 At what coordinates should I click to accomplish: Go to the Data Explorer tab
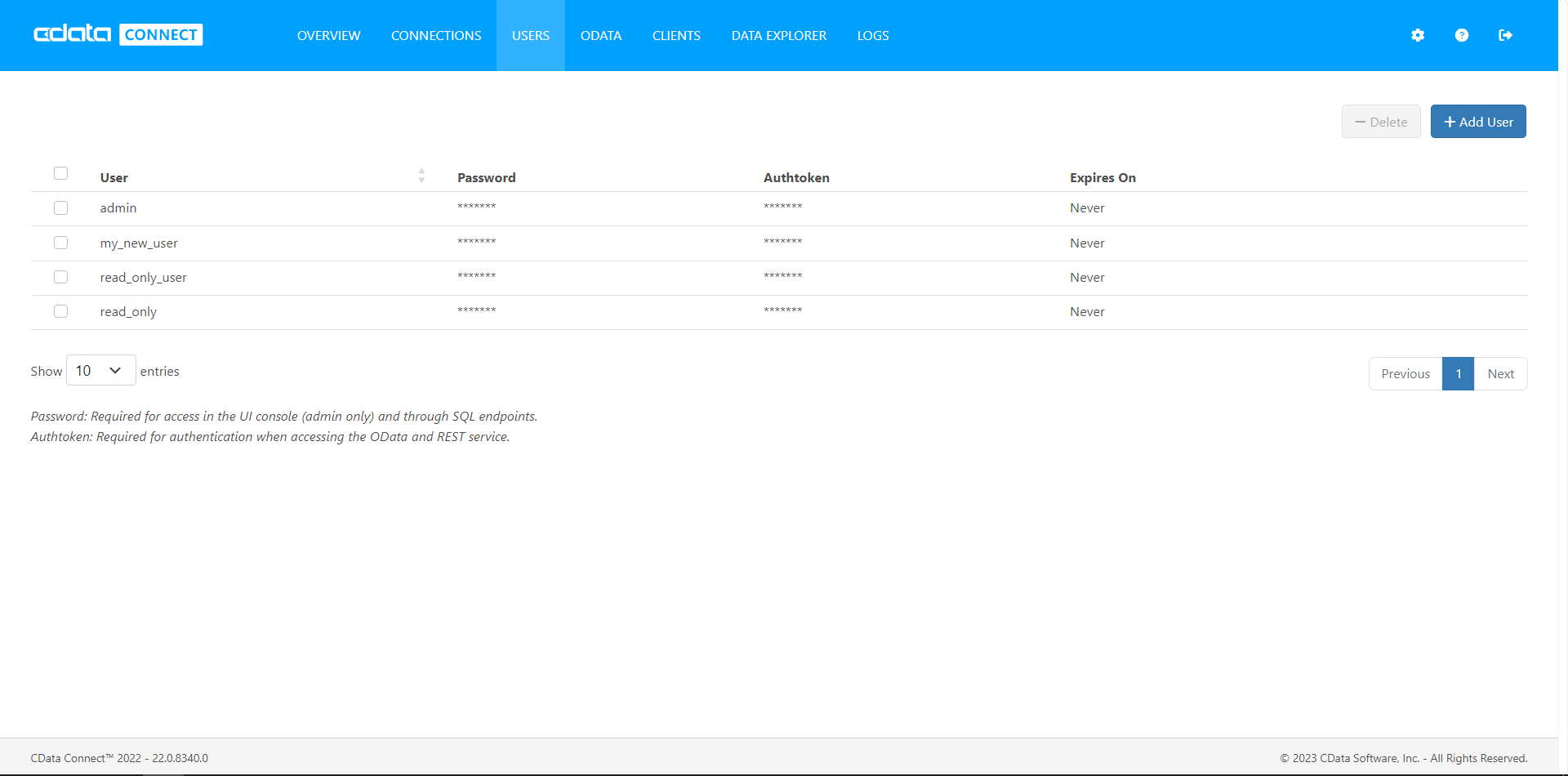(x=778, y=36)
